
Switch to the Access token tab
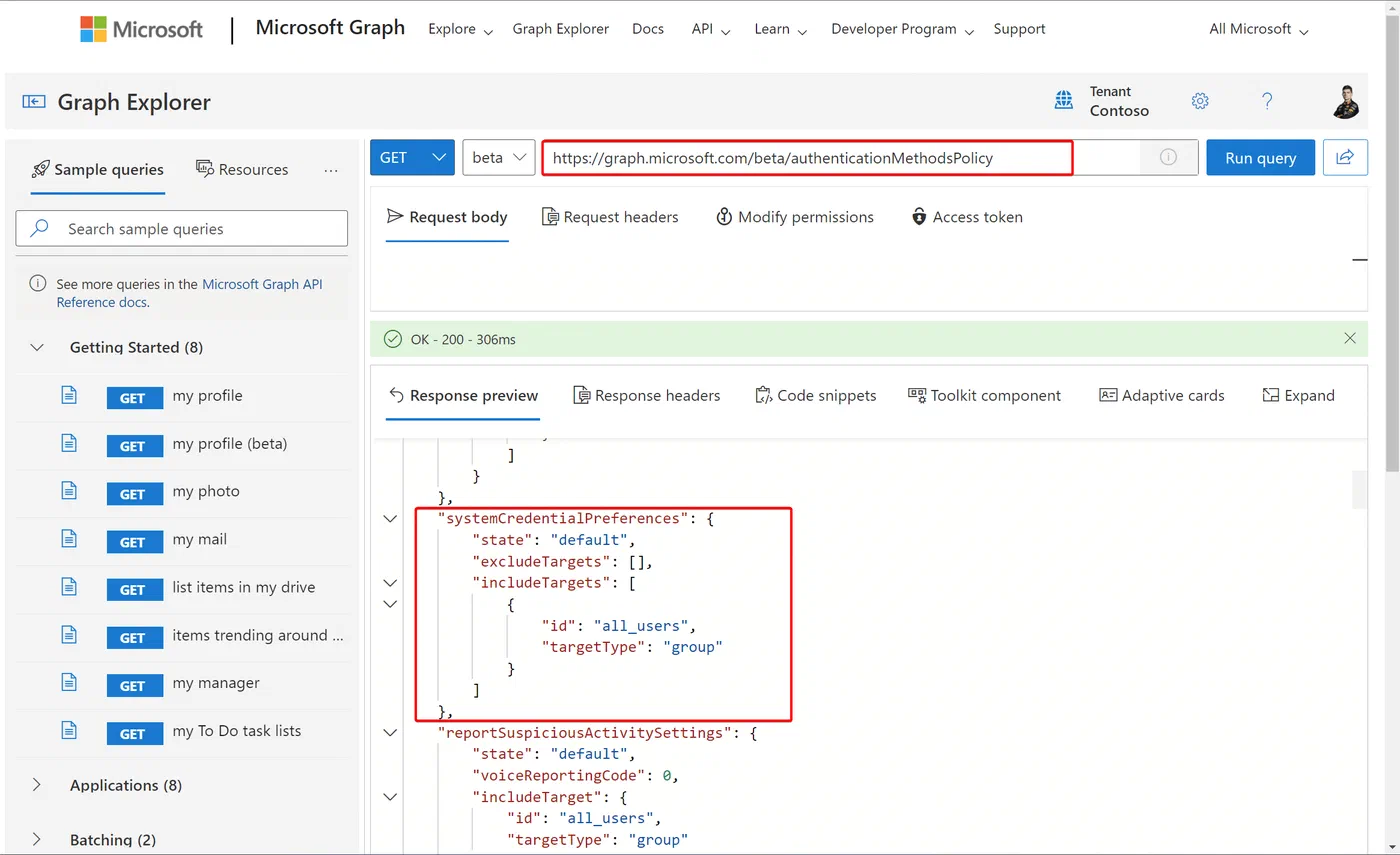coord(967,217)
